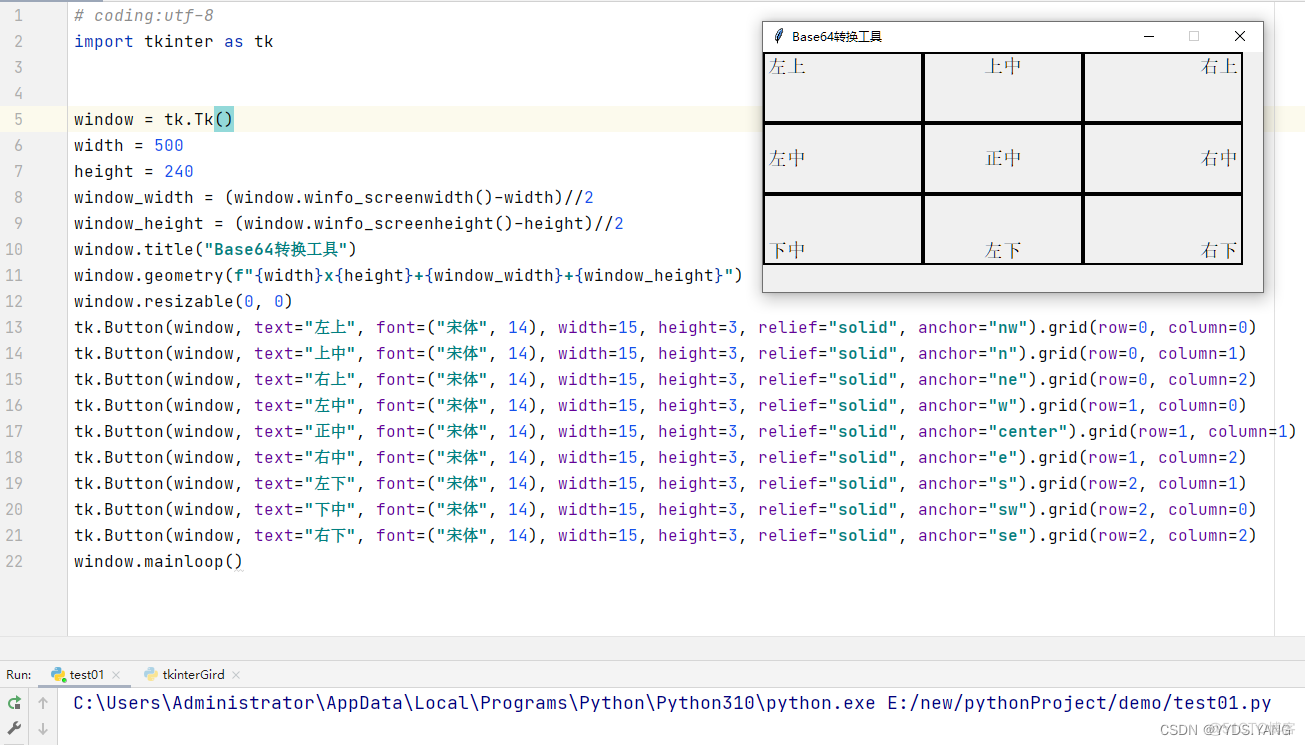Click the down arrow icon in Run panel
The width and height of the screenshot is (1305, 745).
tap(43, 729)
